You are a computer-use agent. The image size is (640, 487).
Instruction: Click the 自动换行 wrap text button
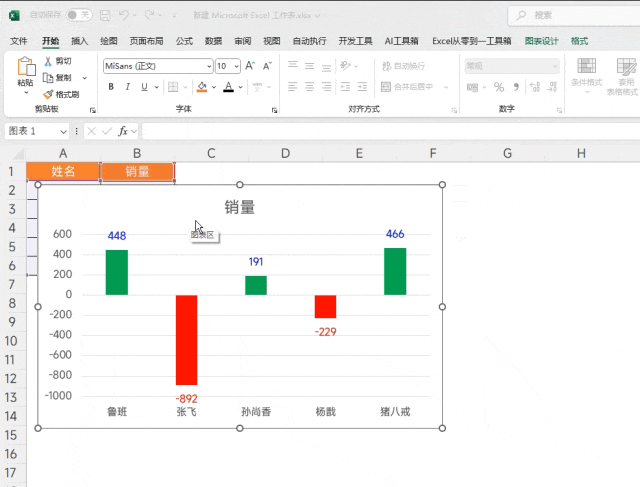tap(403, 66)
